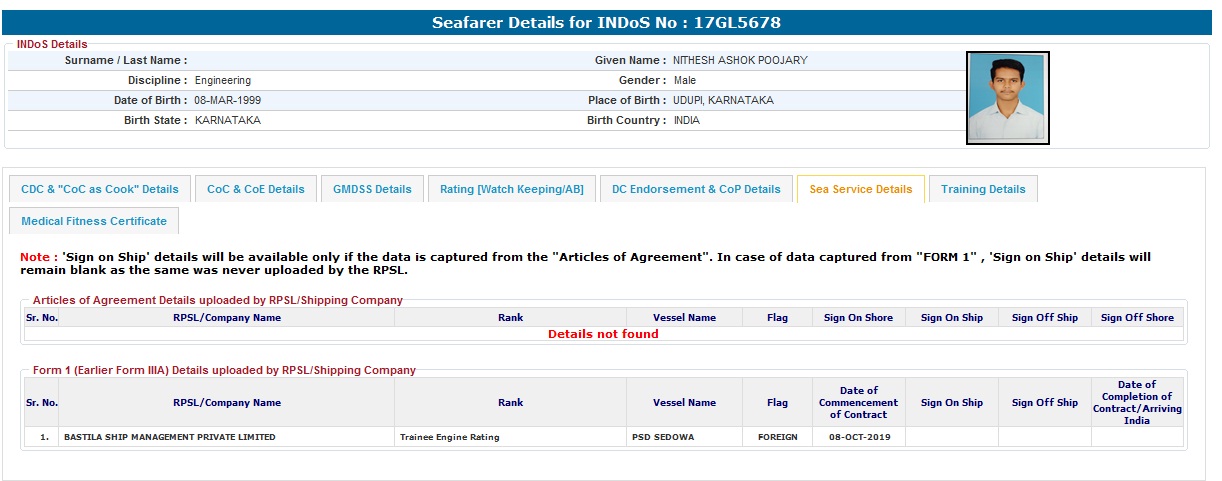This screenshot has width=1222, height=481.
Task: Click the seafarer profile photo
Action: [1008, 98]
